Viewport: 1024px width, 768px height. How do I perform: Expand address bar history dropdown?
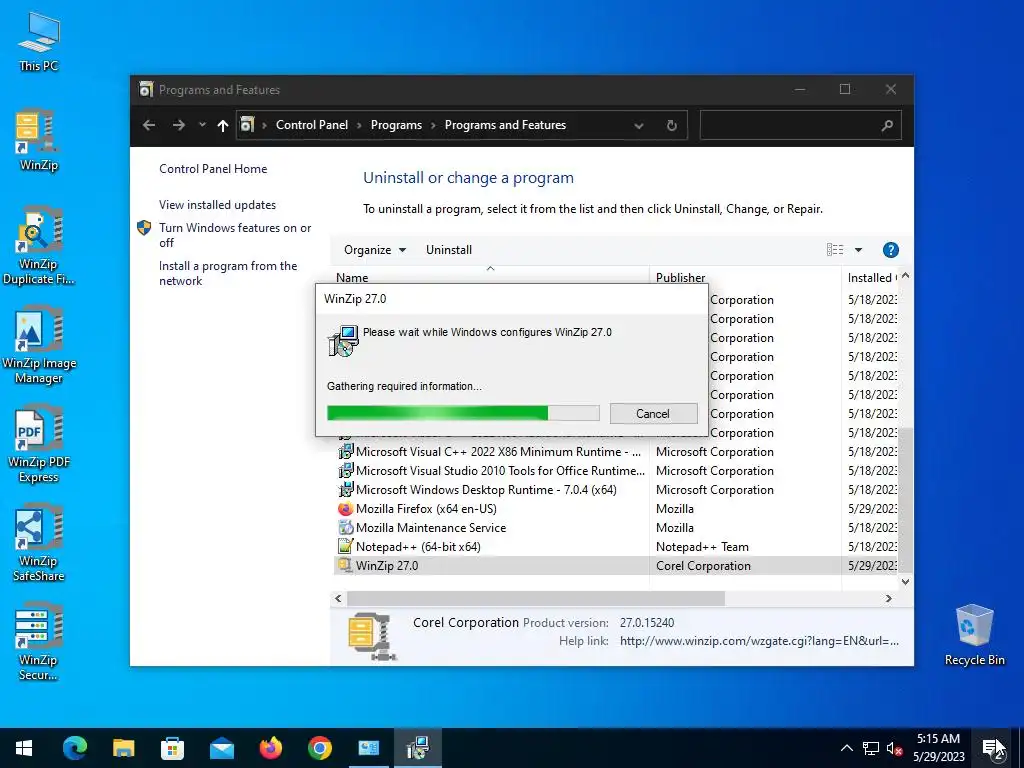coord(639,125)
